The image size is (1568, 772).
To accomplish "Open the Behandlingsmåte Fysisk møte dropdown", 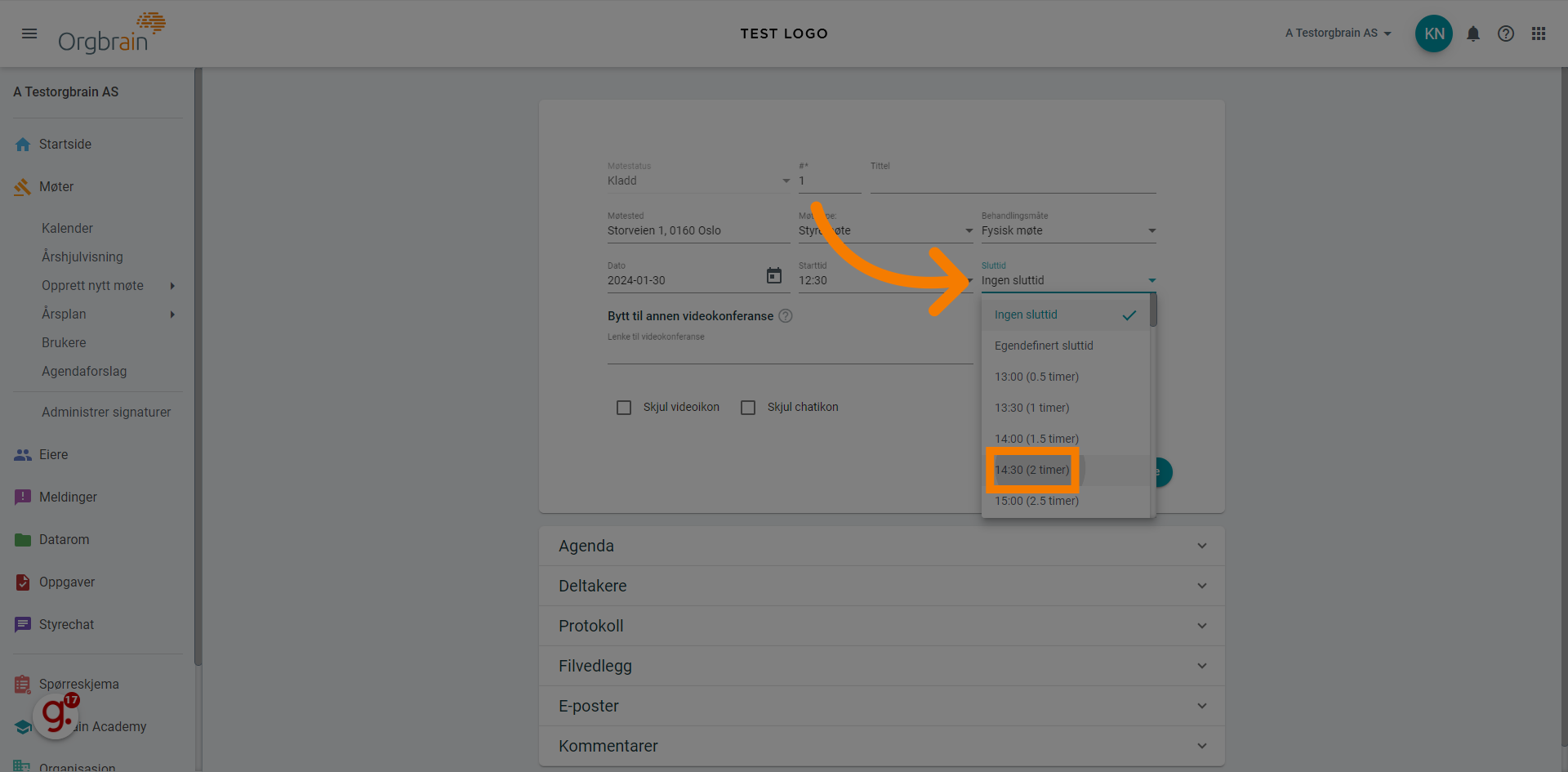I will 1069,230.
